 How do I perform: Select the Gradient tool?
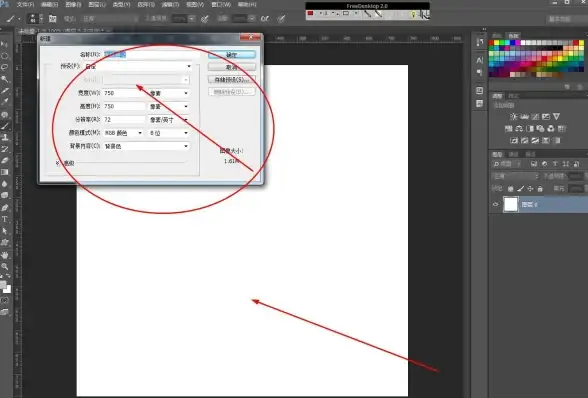click(4, 172)
